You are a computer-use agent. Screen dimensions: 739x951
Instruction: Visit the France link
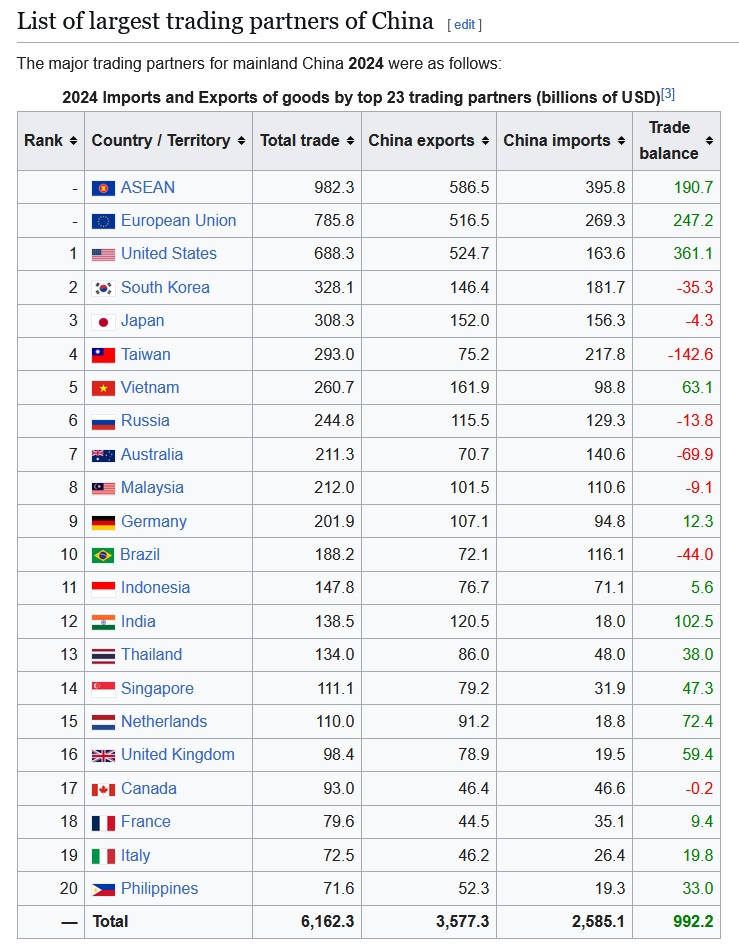(146, 822)
